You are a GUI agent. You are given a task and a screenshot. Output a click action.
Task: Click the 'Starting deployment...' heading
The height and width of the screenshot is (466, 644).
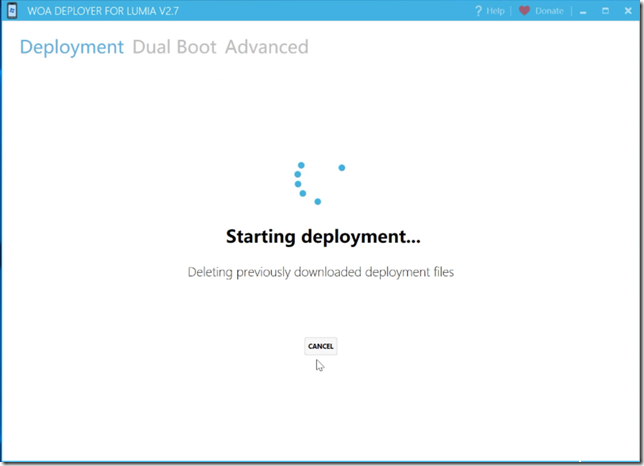pyautogui.click(x=323, y=237)
